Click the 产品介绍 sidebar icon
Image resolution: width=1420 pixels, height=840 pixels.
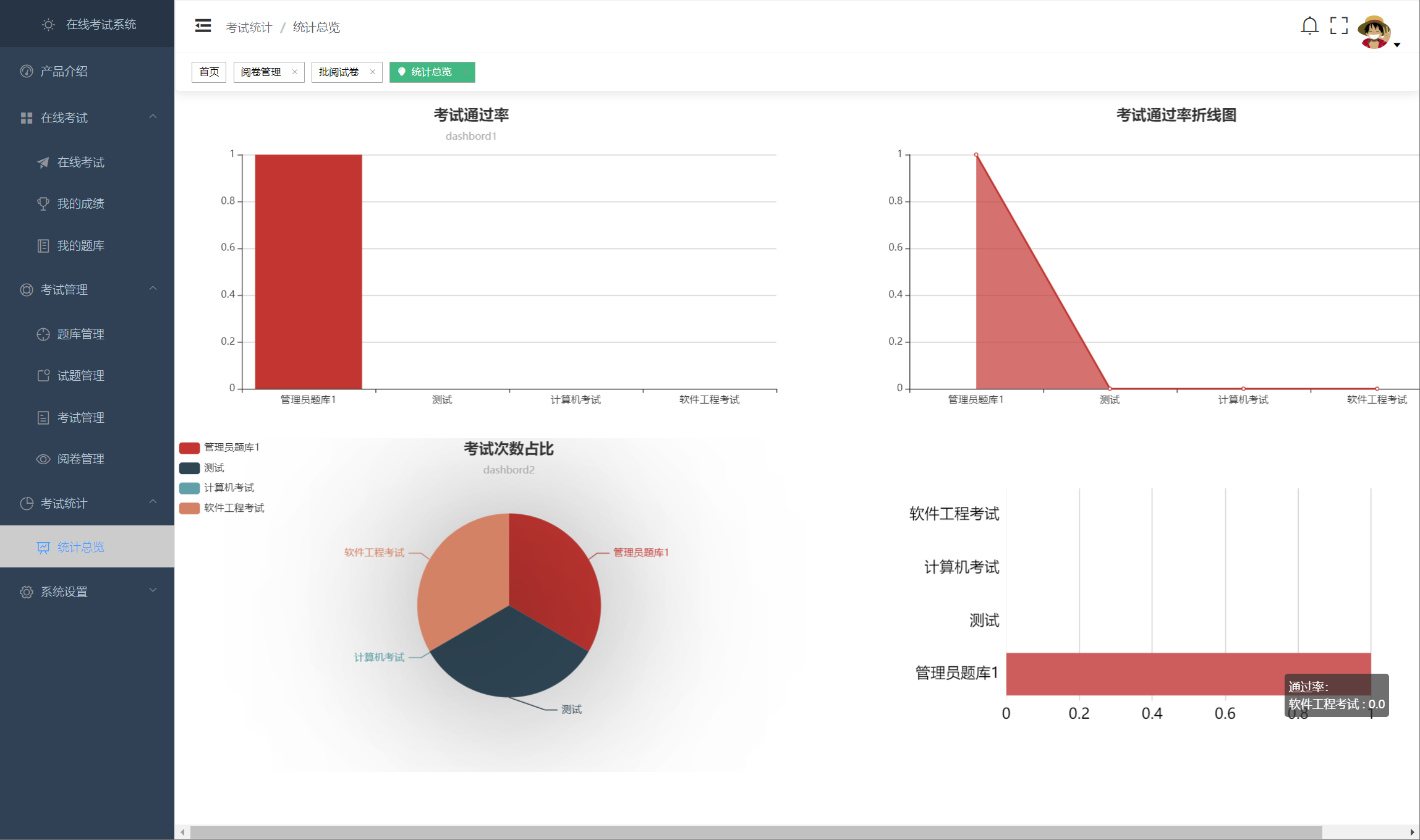(27, 72)
